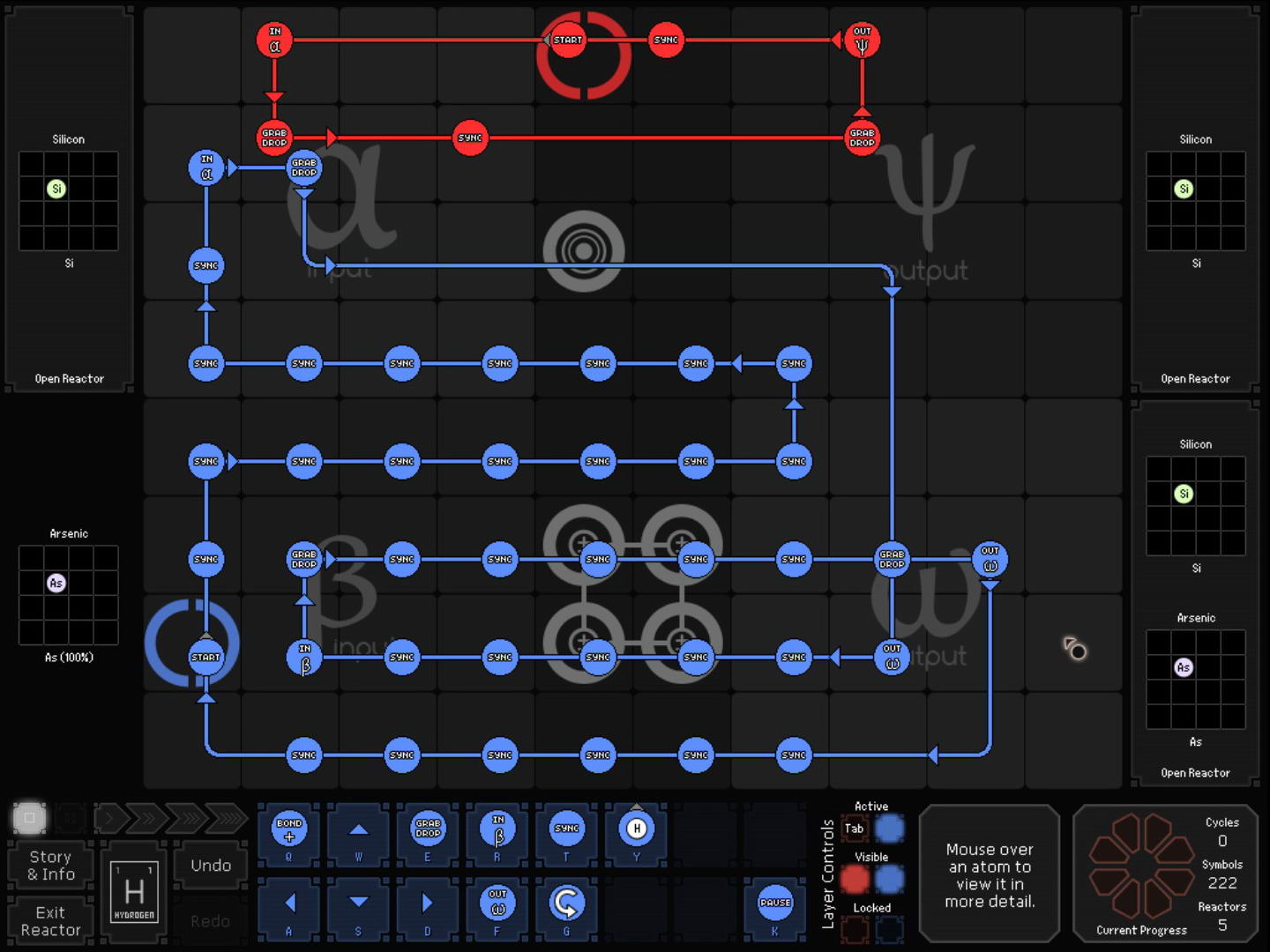Click the Undo button
Image resolution: width=1270 pixels, height=952 pixels.
[x=211, y=866]
